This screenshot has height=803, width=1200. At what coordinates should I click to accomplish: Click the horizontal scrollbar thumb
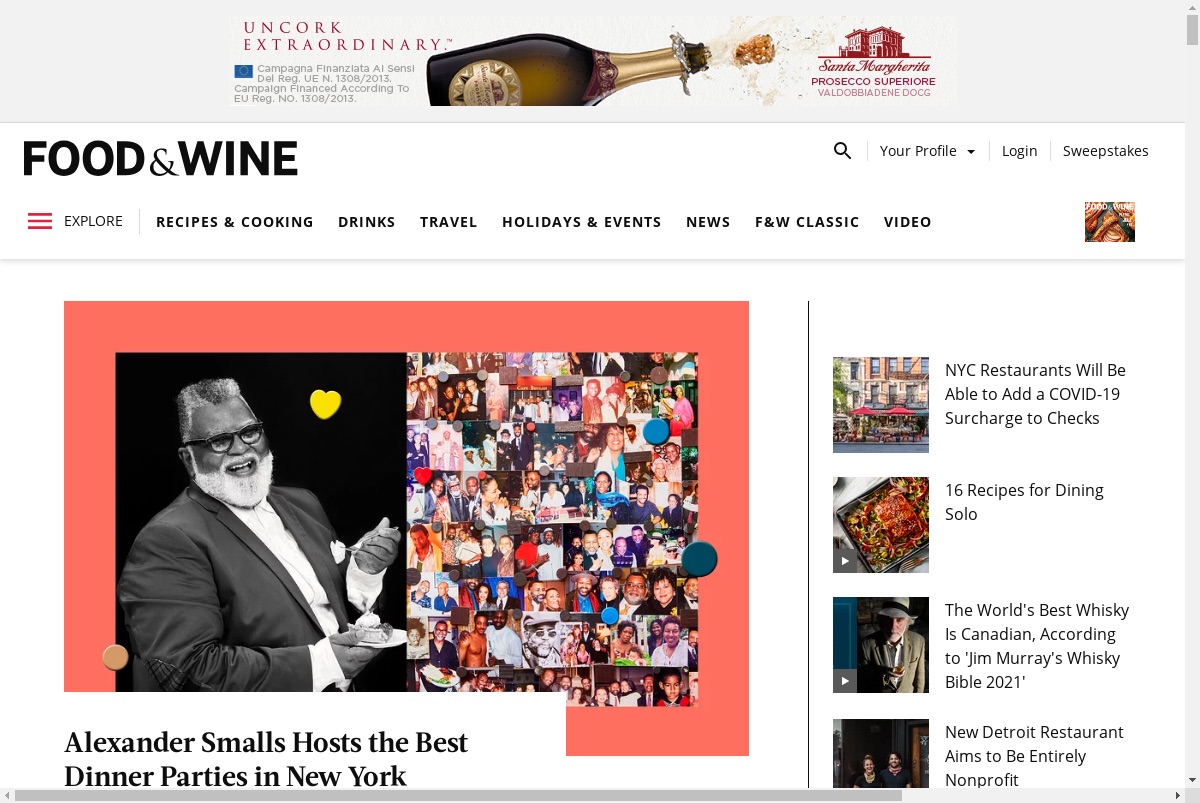(458, 795)
